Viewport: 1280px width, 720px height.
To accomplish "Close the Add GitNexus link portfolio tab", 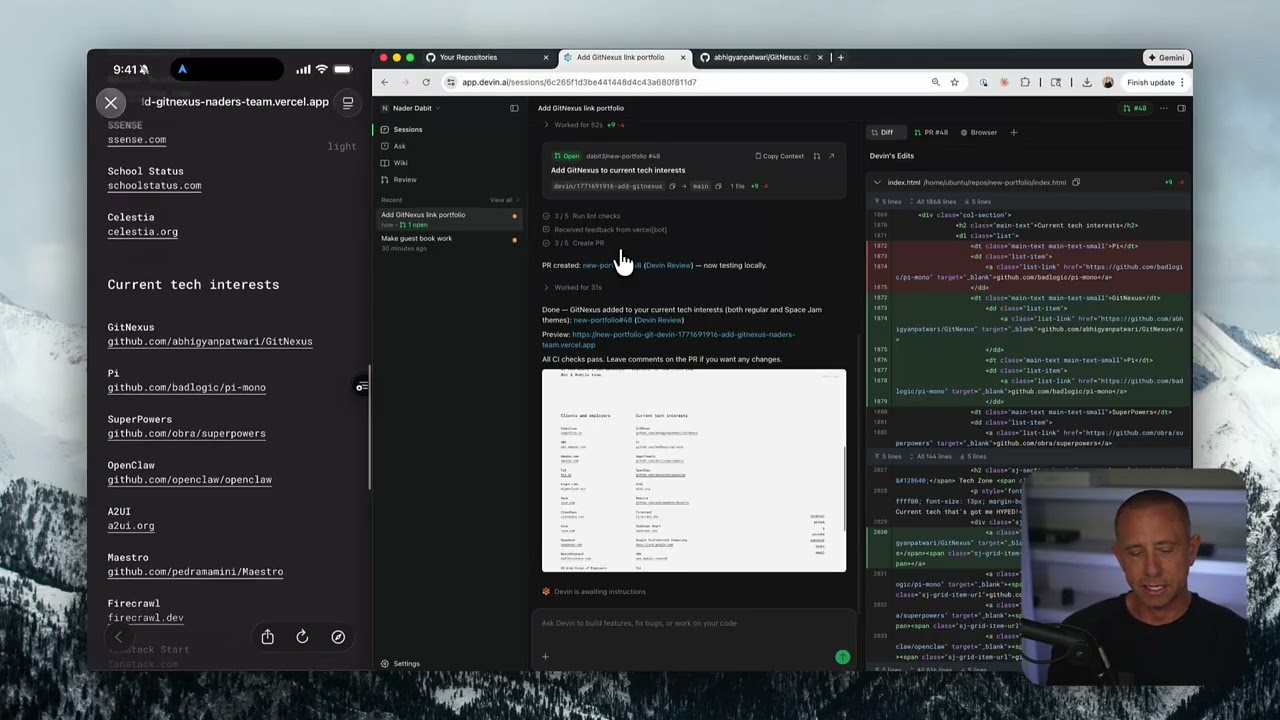I will (682, 57).
